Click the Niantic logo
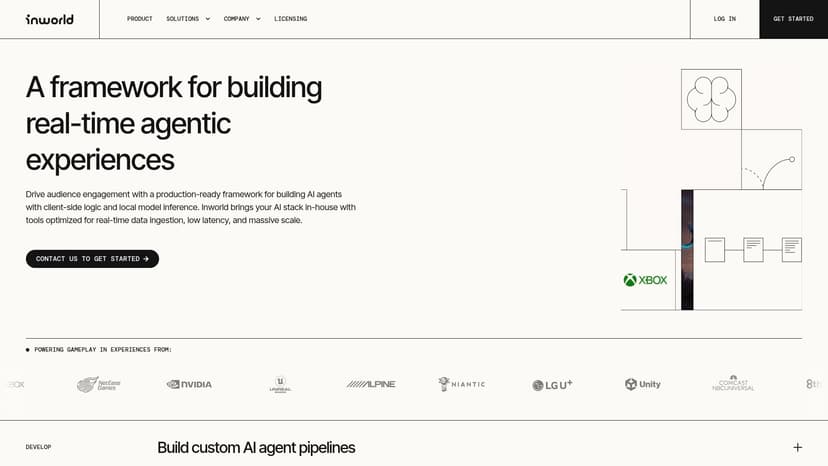The height and width of the screenshot is (466, 828). pos(461,384)
